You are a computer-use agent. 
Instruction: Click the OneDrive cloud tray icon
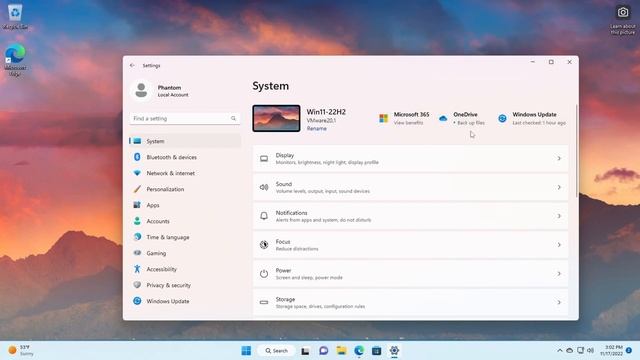click(x=570, y=351)
